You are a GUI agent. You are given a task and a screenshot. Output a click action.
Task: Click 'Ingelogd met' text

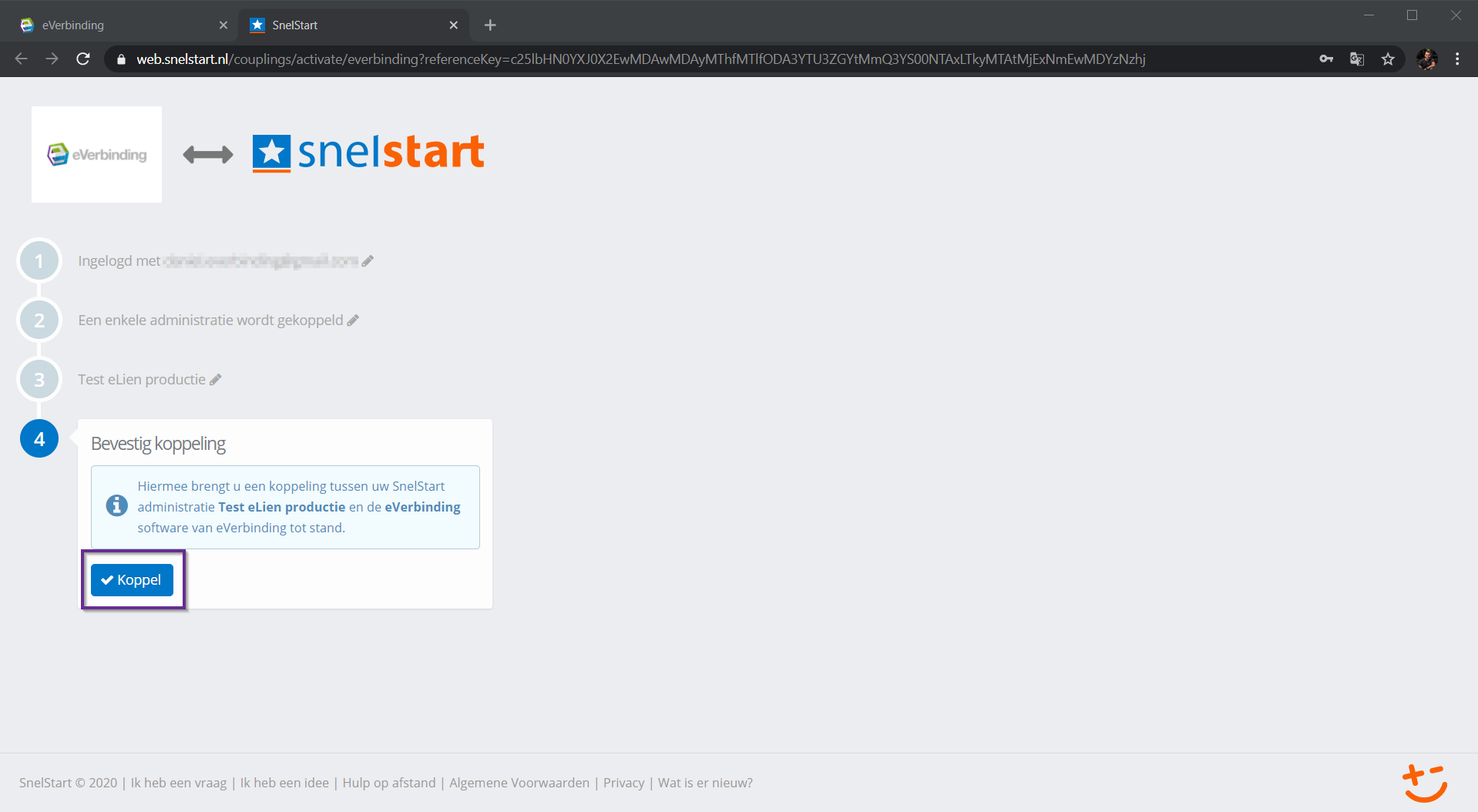[x=119, y=261]
